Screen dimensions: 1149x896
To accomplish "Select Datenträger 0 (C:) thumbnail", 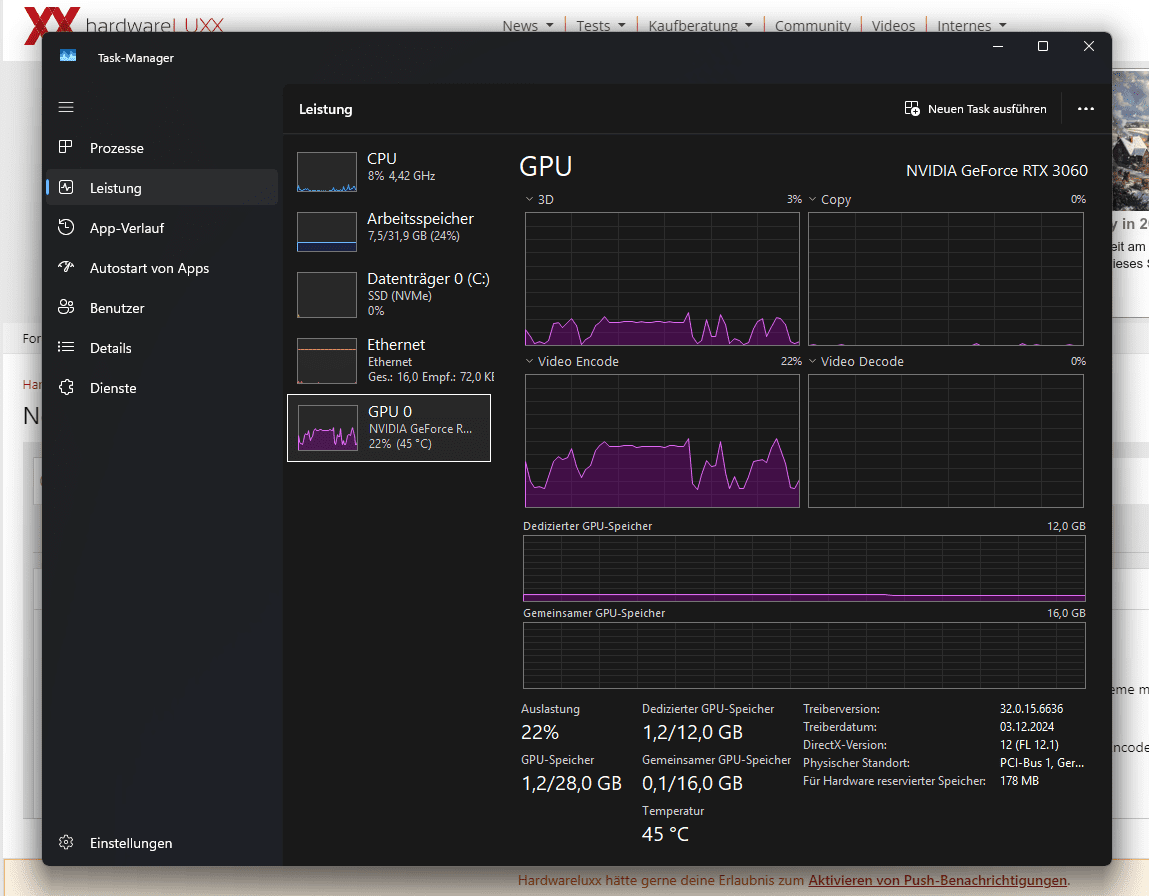I will point(327,295).
